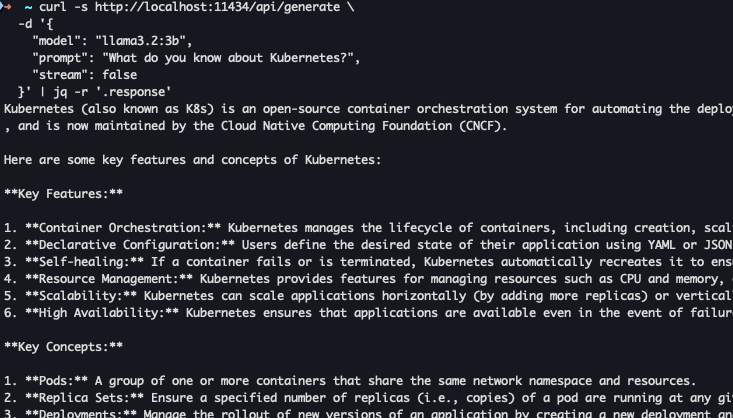The height and width of the screenshot is (418, 733).
Task: Click the "Pods" list item
Action: click(x=350, y=381)
